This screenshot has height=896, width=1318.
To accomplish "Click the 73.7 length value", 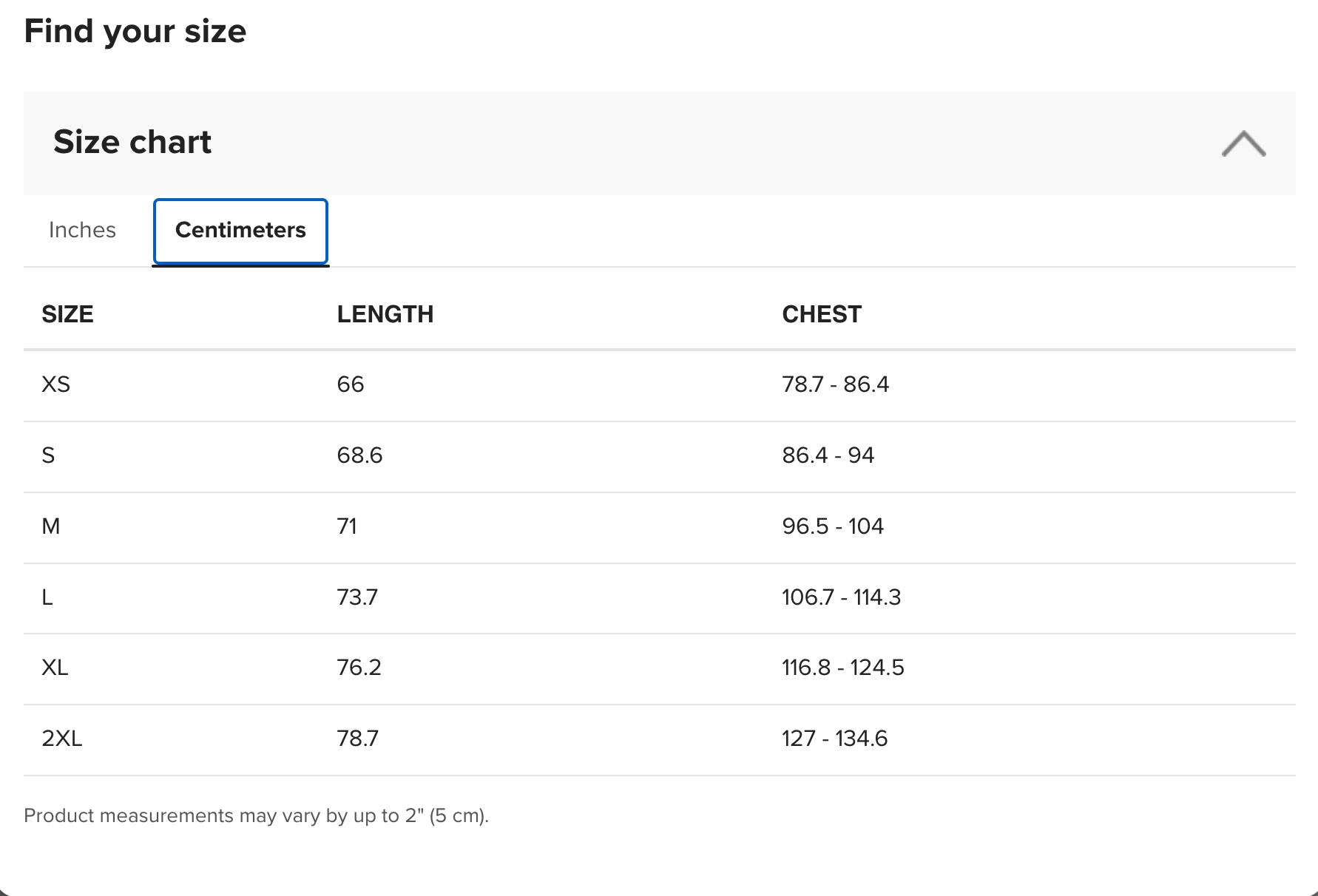I will pyautogui.click(x=357, y=597).
